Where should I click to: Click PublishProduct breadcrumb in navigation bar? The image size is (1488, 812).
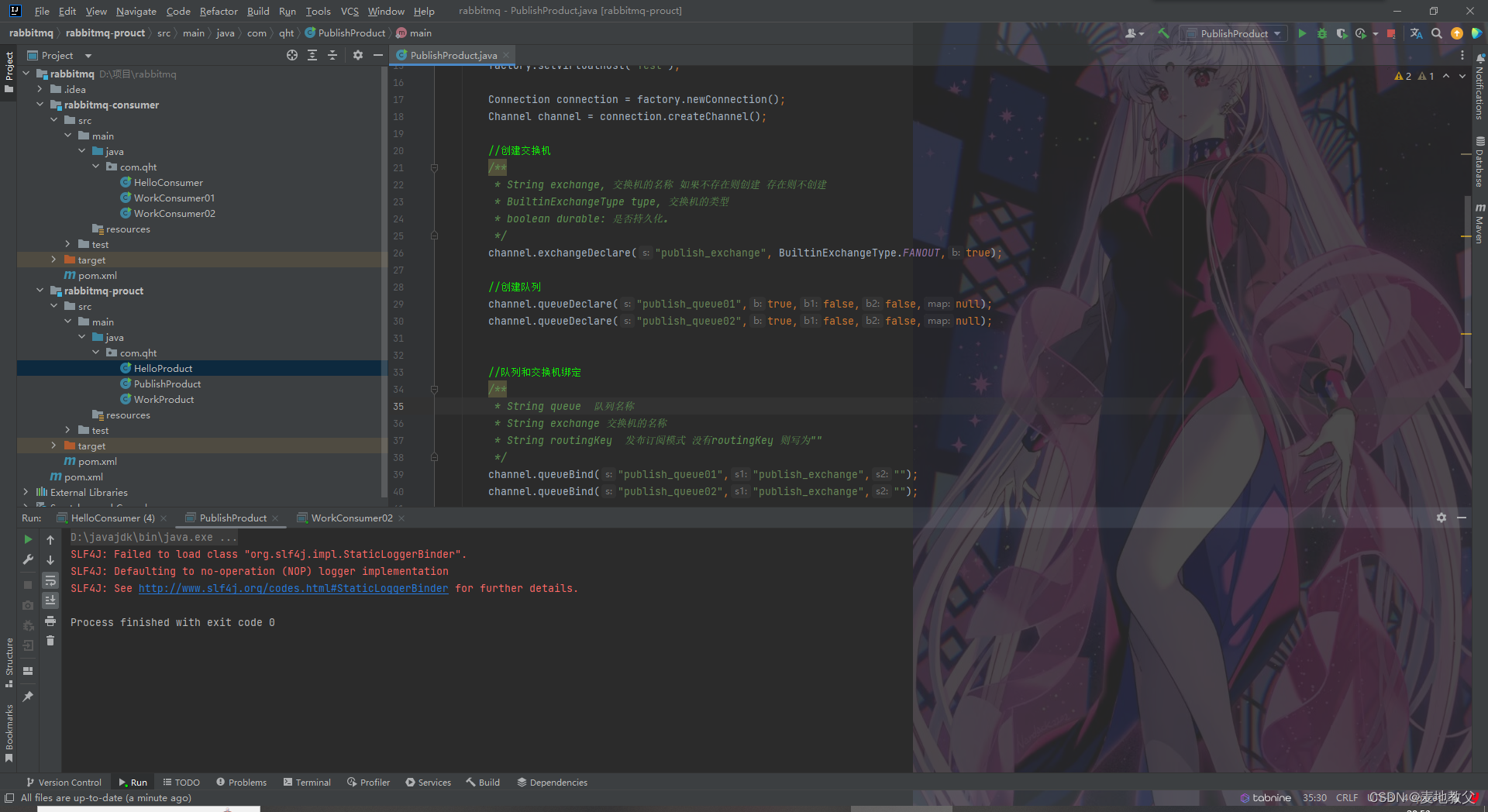351,33
